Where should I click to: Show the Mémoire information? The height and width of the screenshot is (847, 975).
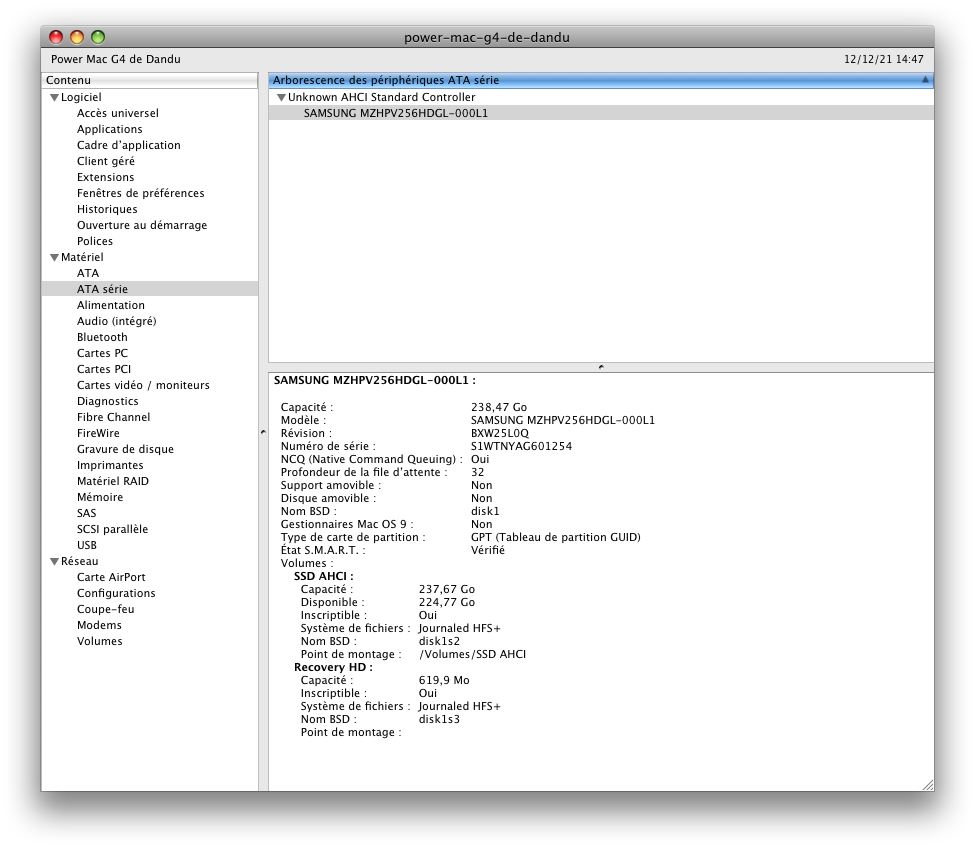(100, 497)
